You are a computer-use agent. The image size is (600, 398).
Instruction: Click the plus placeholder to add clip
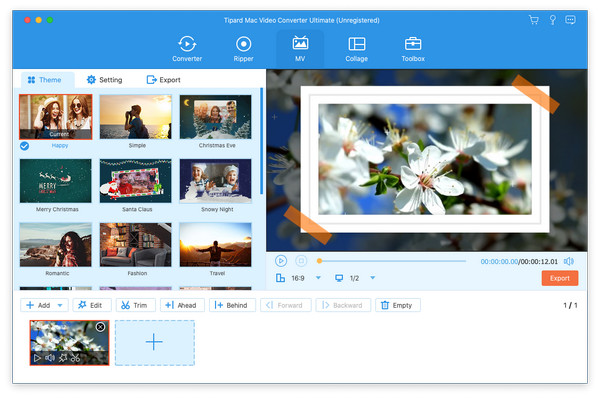(155, 343)
